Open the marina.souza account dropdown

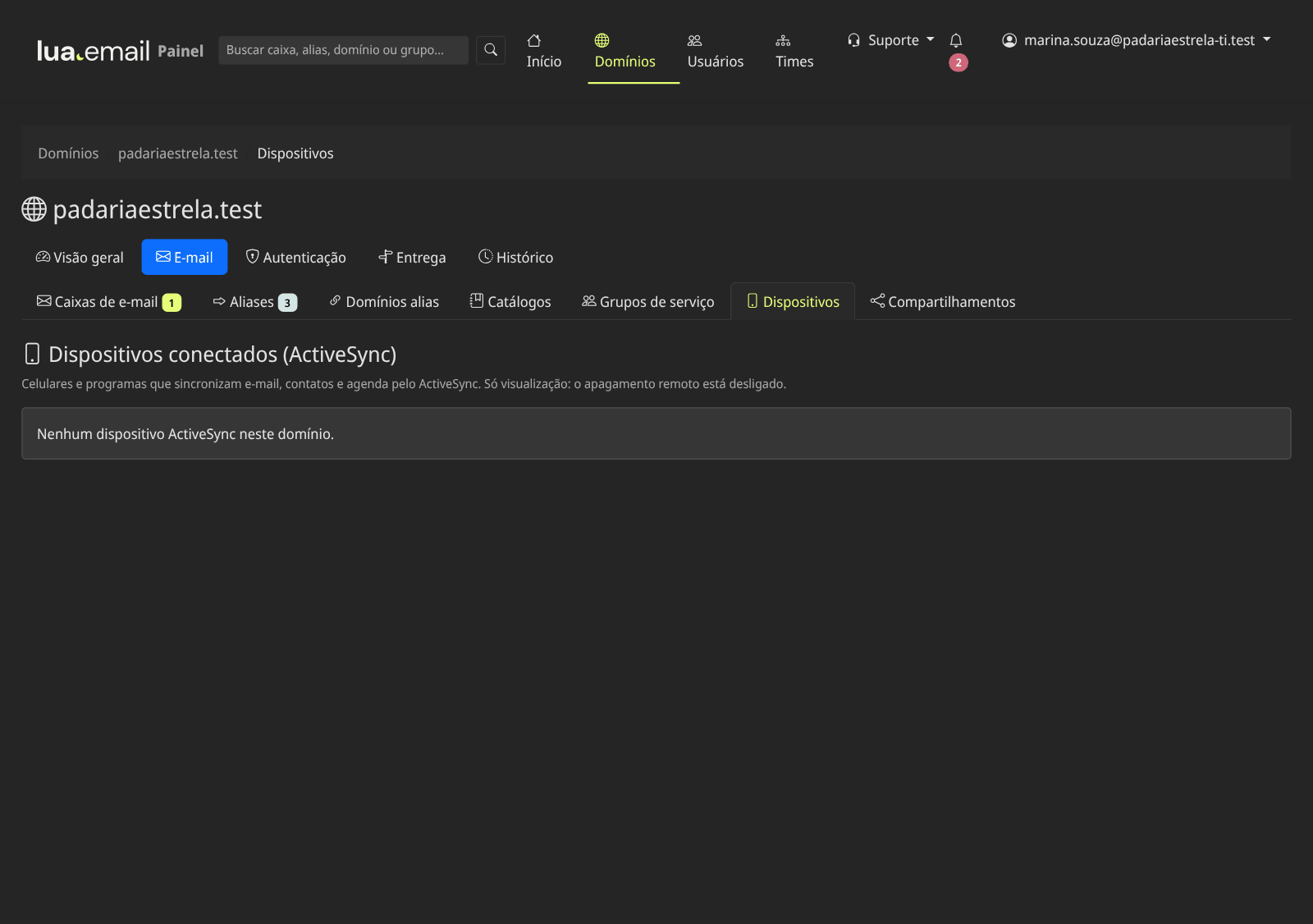point(1137,40)
